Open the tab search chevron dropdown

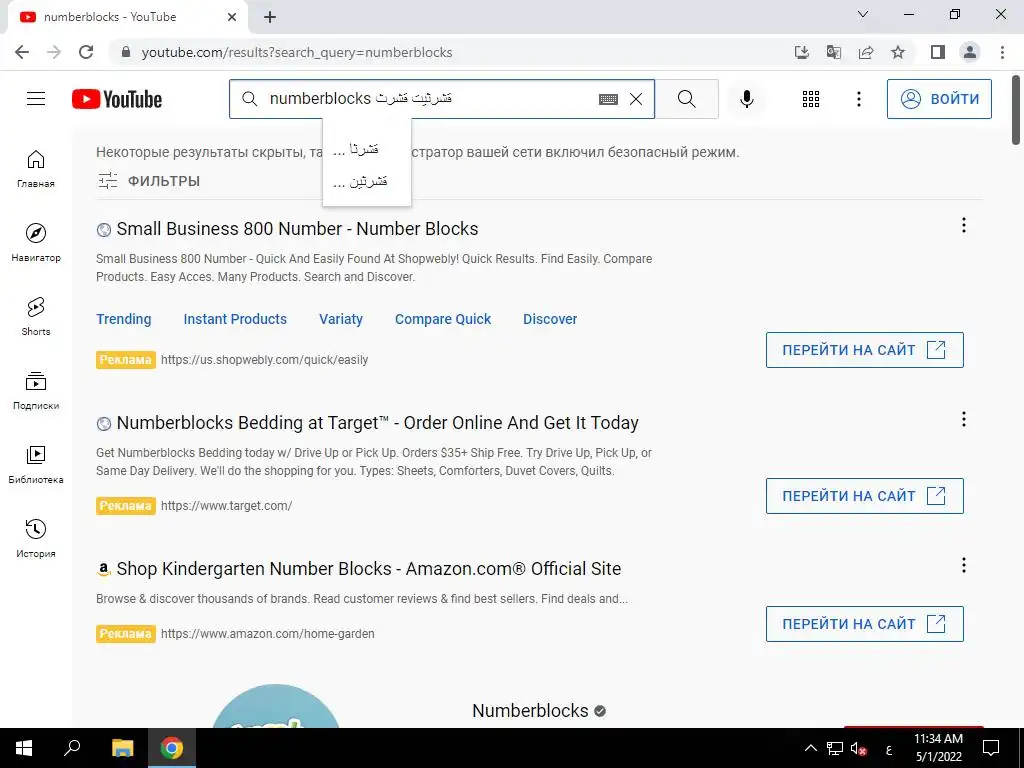coord(863,14)
